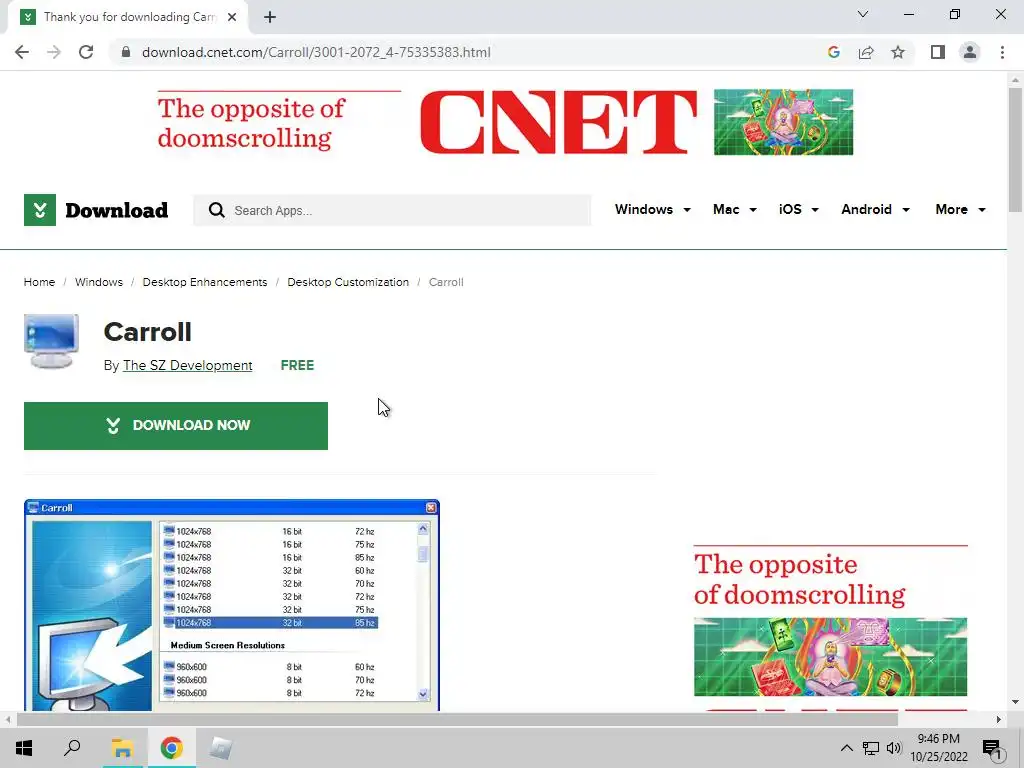Open a new browser tab
1024x768 pixels.
(270, 17)
